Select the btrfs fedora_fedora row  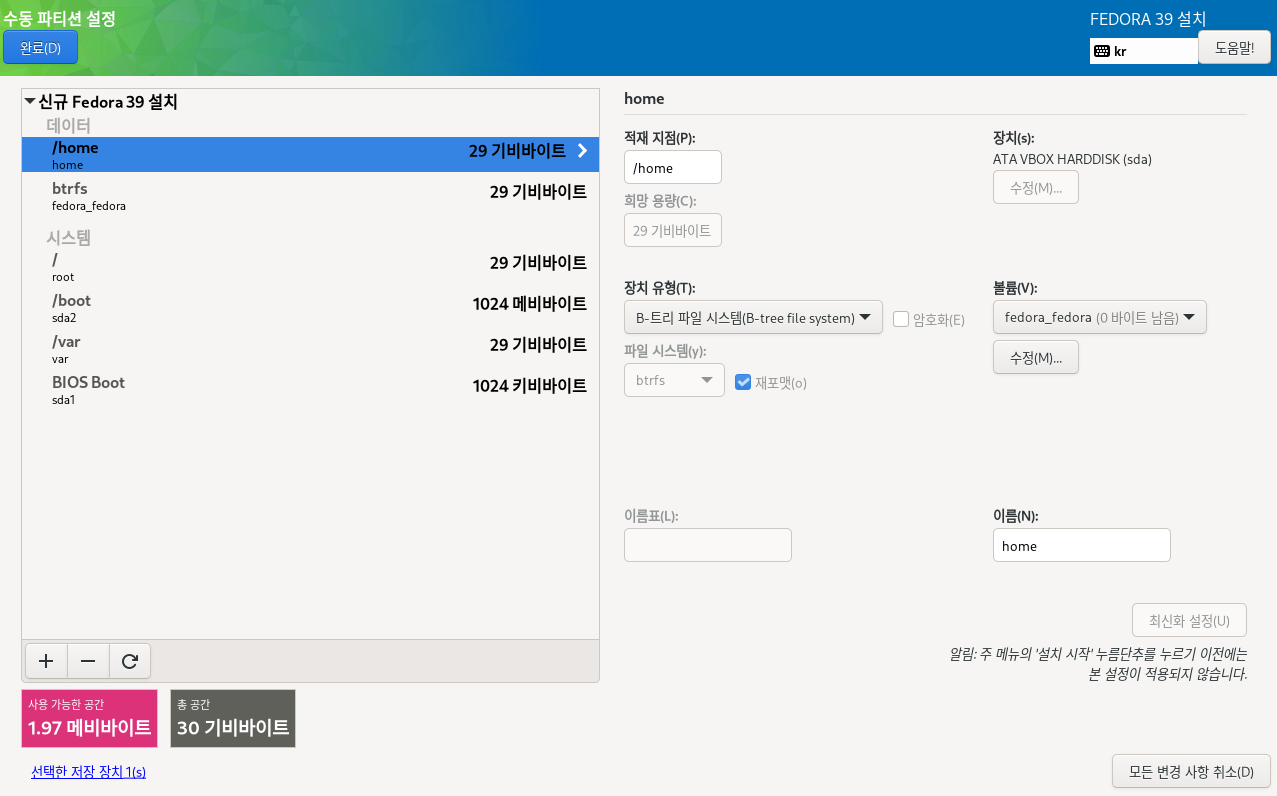[310, 196]
